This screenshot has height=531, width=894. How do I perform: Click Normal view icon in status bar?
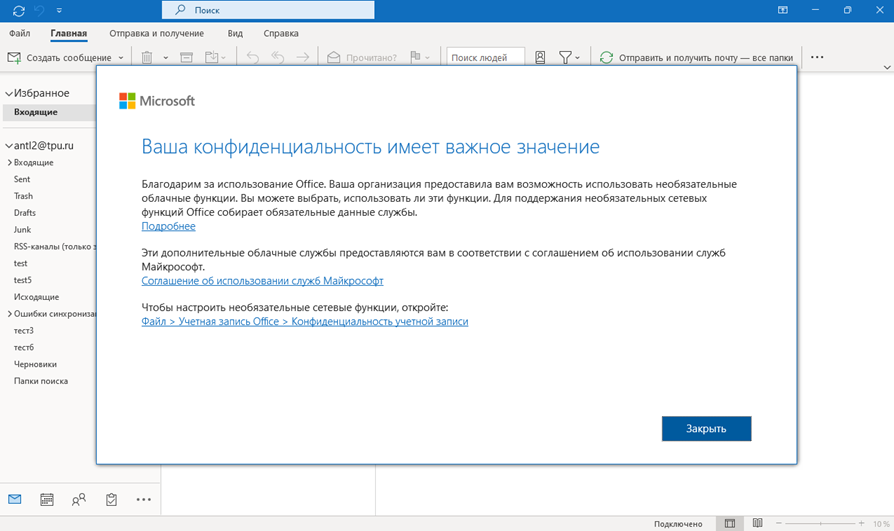click(730, 523)
